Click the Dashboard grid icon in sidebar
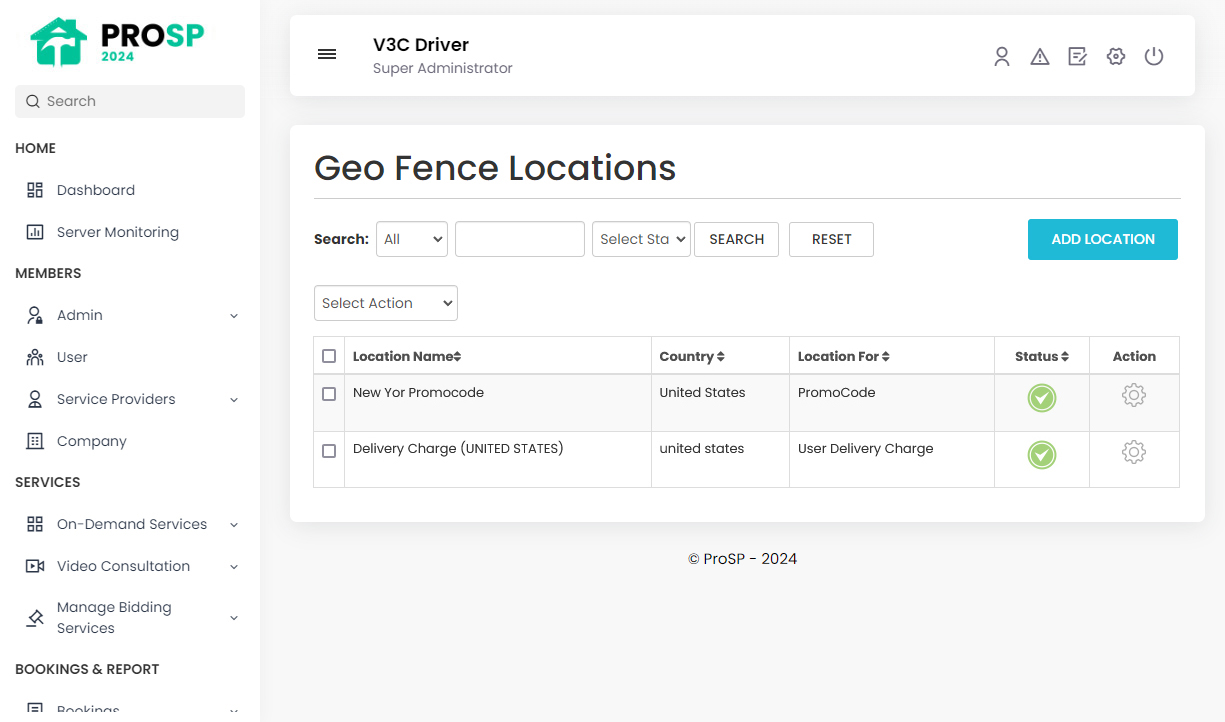Viewport: 1225px width, 722px height. (x=35, y=190)
